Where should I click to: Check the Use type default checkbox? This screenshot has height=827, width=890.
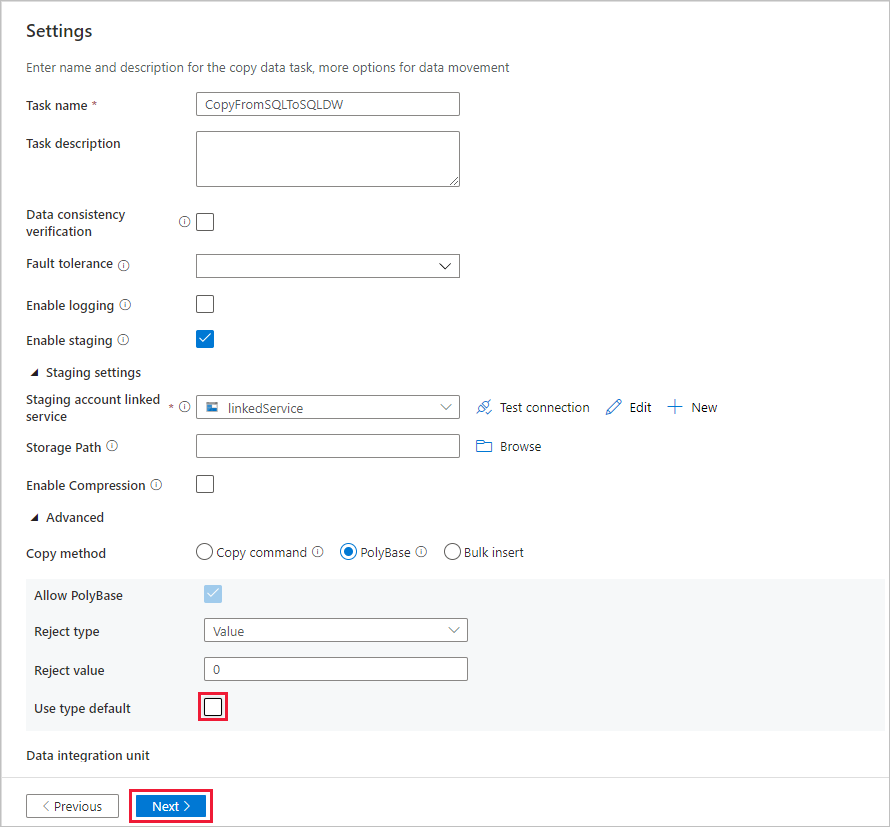pyautogui.click(x=213, y=706)
